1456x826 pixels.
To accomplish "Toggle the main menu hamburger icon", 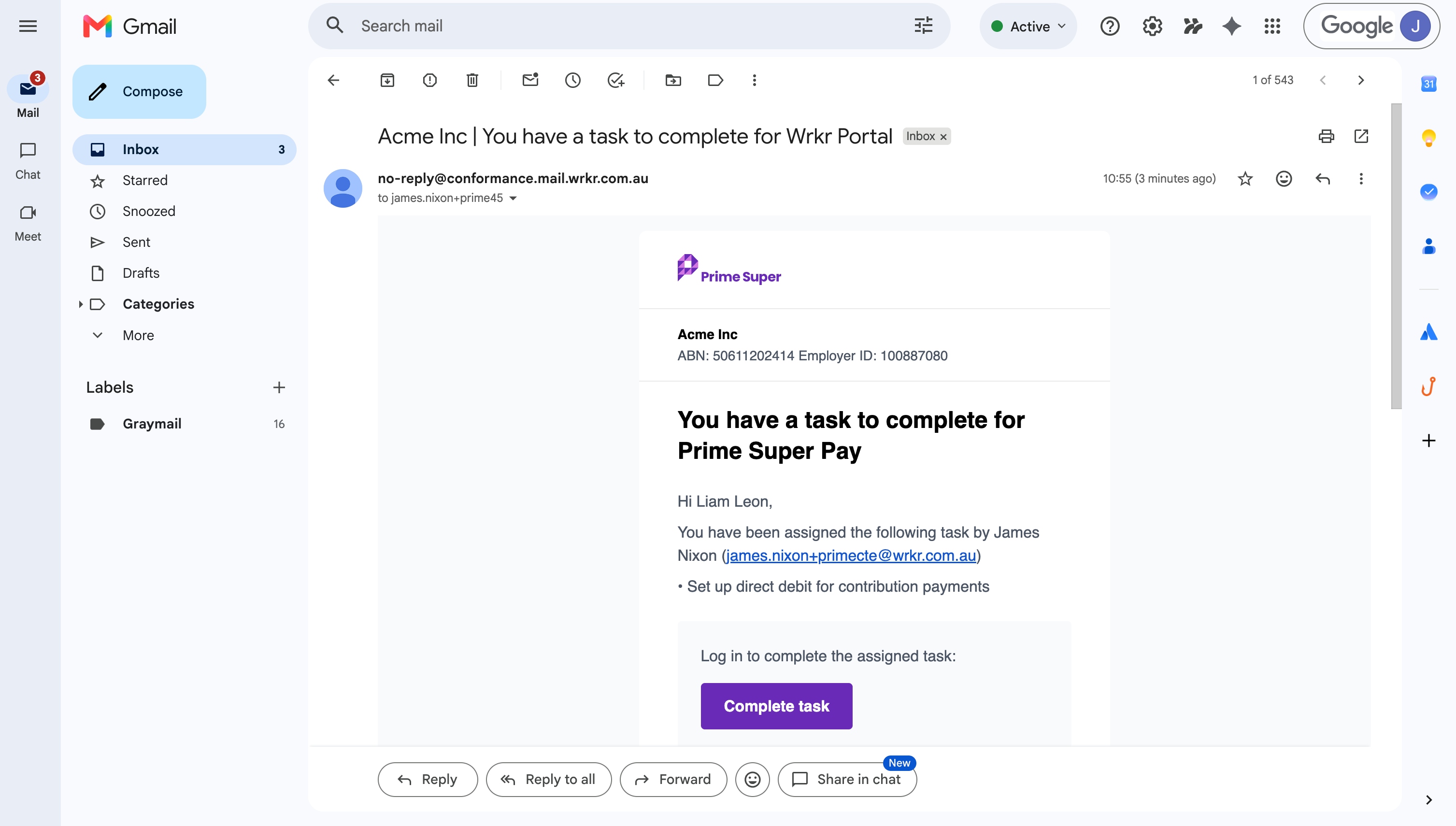I will [28, 26].
